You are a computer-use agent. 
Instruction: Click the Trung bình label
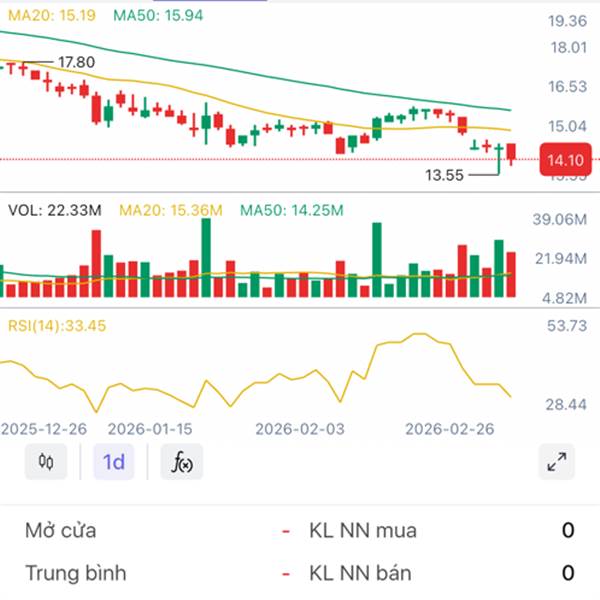76,573
